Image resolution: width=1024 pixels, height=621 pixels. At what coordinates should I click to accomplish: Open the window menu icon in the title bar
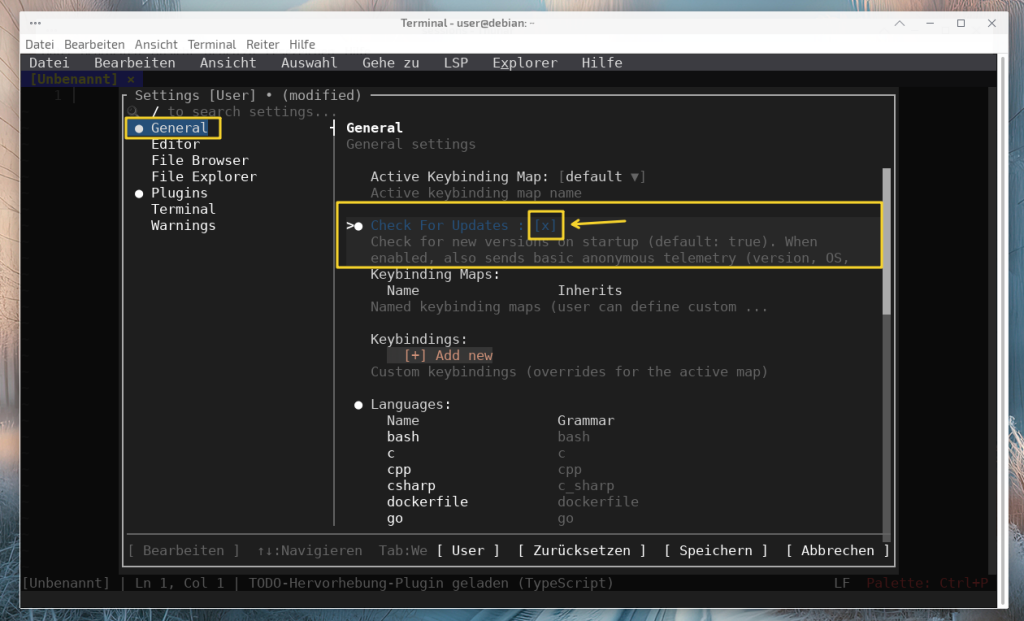click(x=35, y=23)
